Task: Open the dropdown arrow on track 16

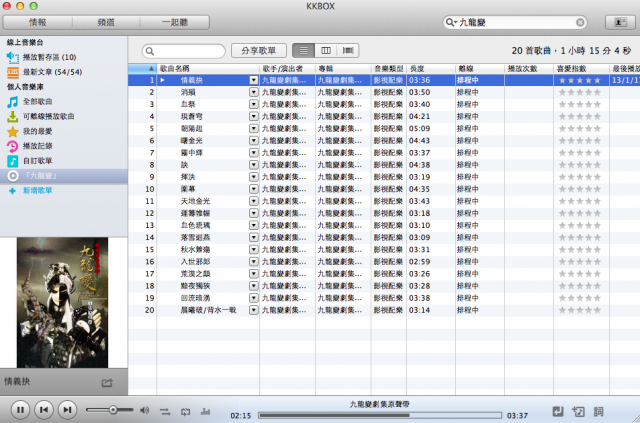Action: (x=254, y=262)
